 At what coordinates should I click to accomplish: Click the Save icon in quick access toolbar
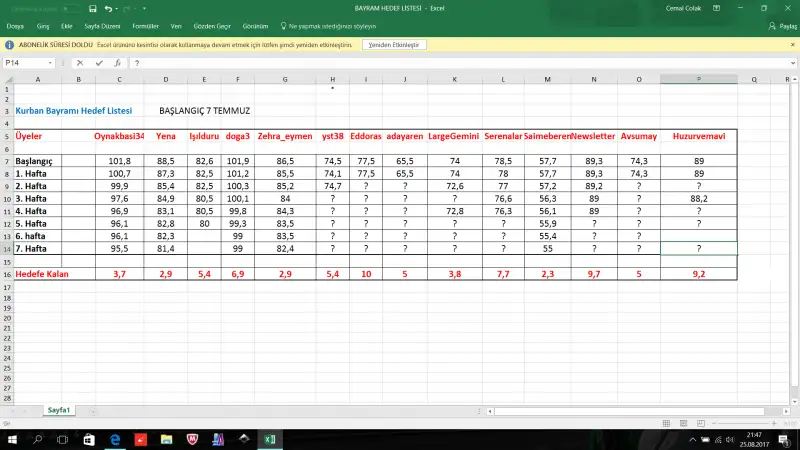92,9
